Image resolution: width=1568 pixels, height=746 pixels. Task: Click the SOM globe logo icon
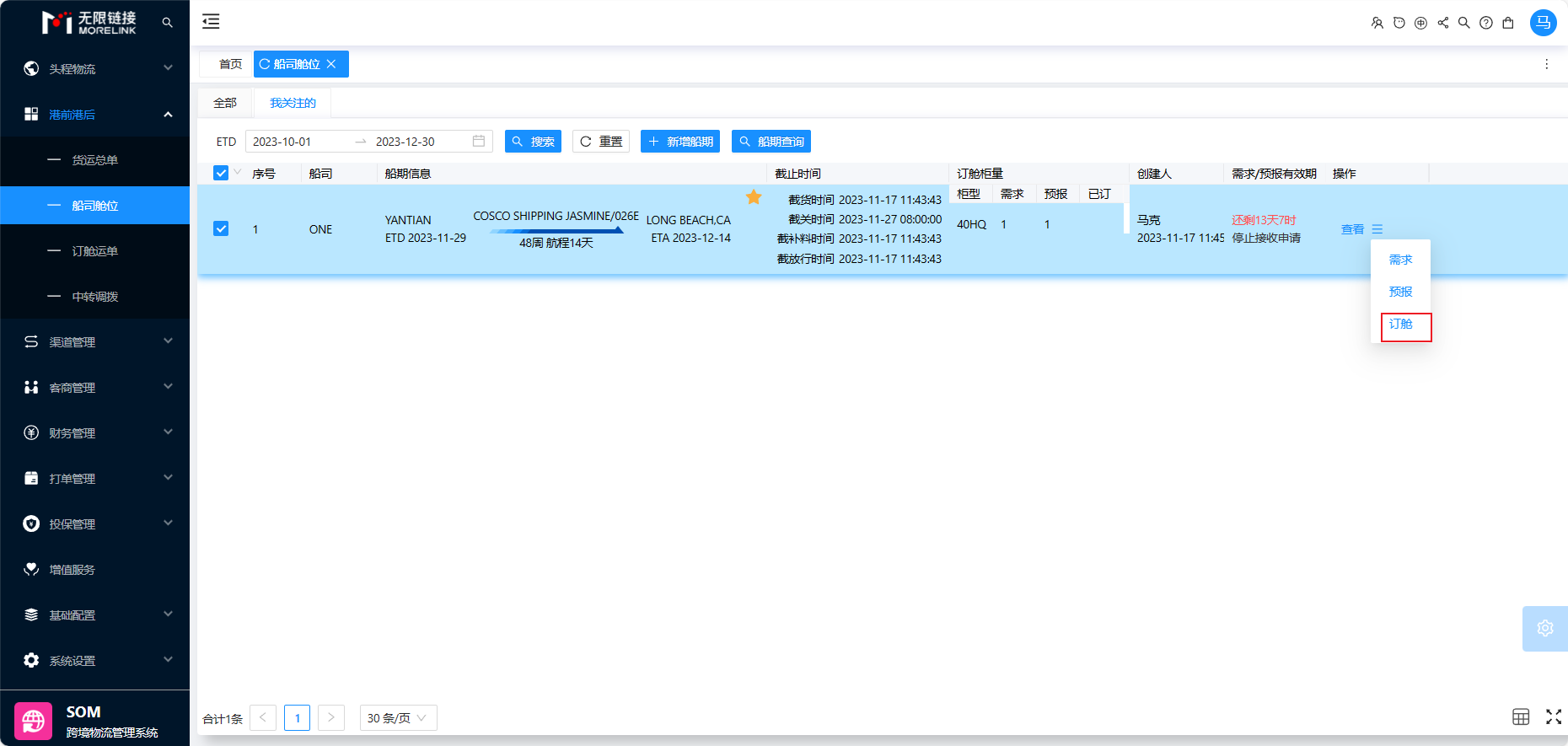[x=33, y=721]
